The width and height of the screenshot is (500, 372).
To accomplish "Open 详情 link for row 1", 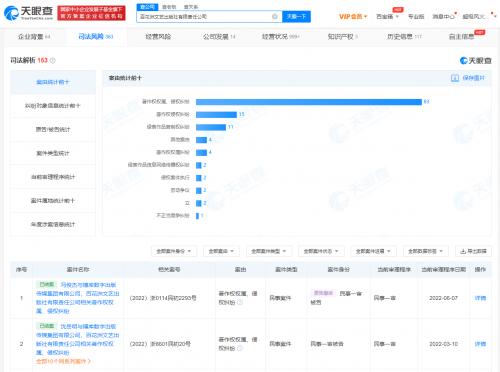I will click(480, 298).
